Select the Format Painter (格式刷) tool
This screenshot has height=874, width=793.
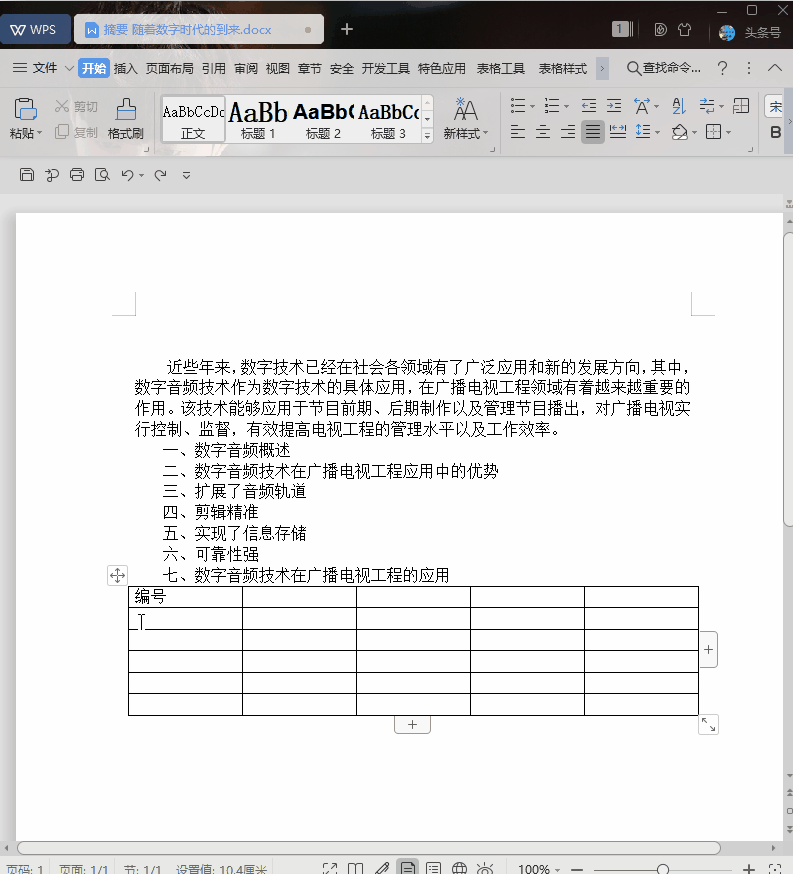point(125,118)
